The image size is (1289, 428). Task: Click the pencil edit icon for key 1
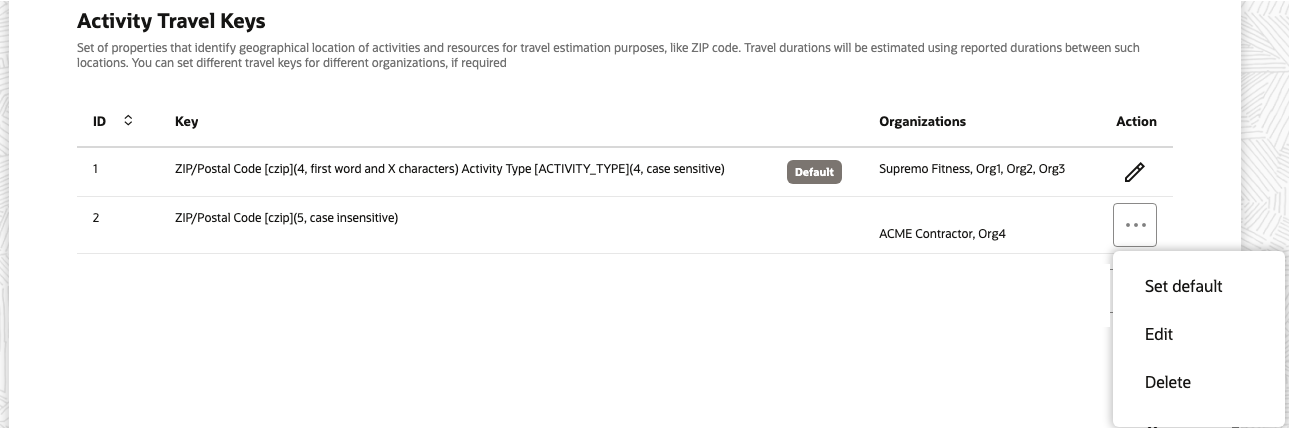pyautogui.click(x=1134, y=172)
